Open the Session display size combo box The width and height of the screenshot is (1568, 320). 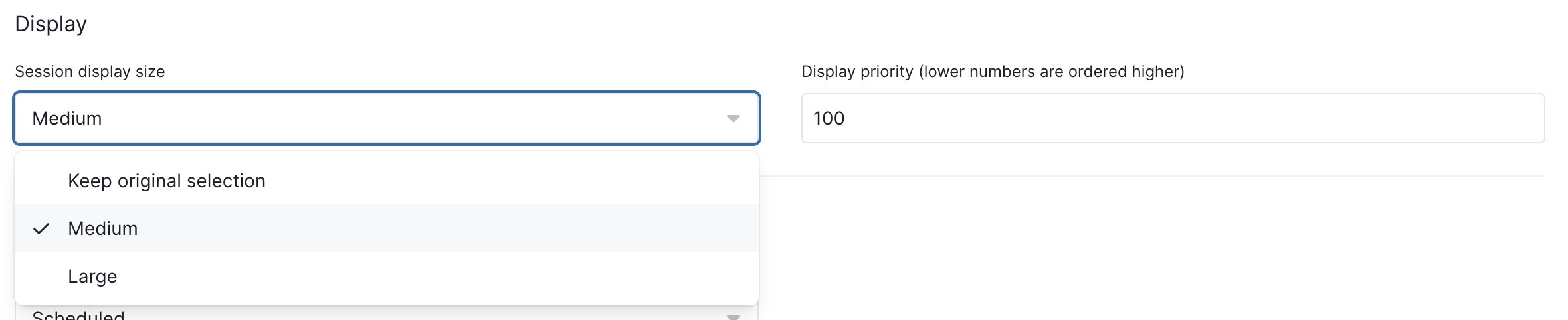coord(387,118)
